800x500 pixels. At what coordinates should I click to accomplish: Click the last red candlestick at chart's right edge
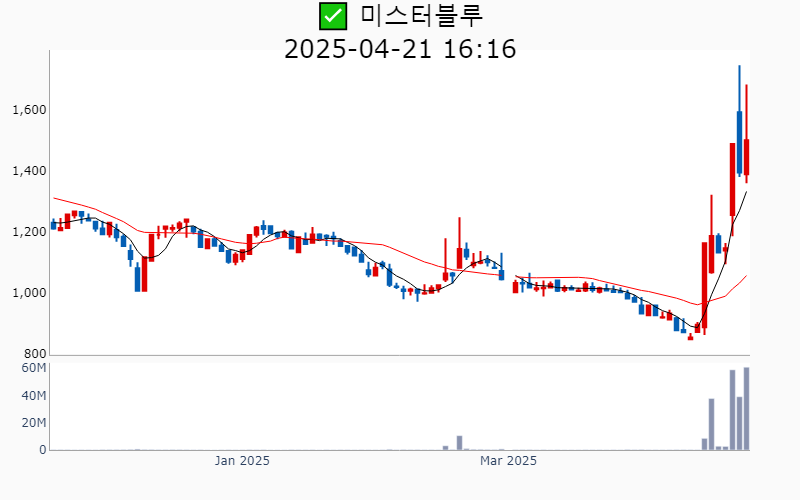[746, 157]
